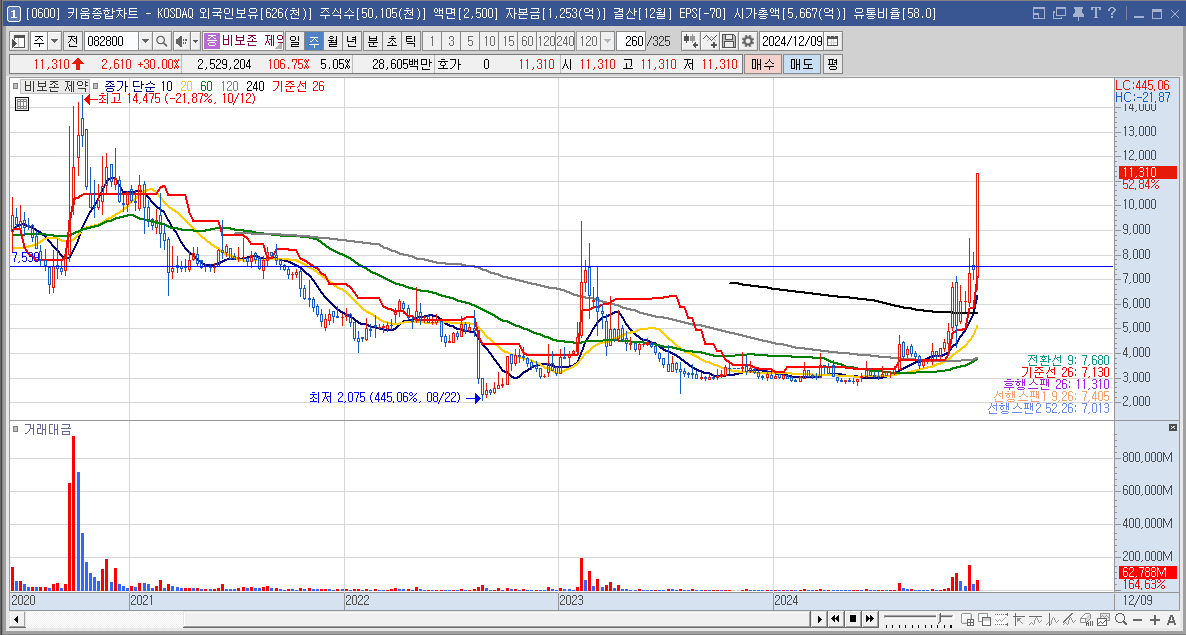1186x635 pixels.
Task: Click the 기준선 26 legend label
Action: 298,86
